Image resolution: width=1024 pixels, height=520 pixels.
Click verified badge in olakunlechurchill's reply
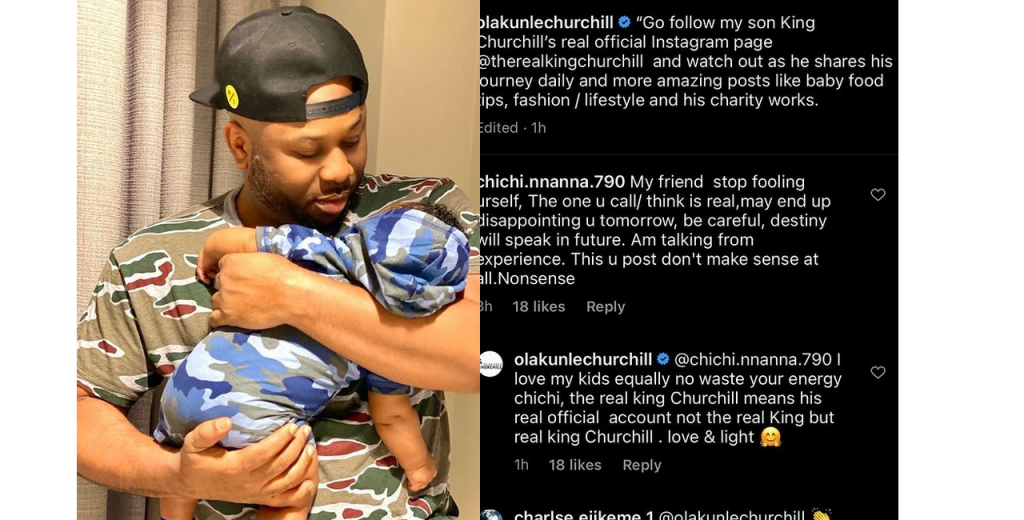tap(663, 359)
